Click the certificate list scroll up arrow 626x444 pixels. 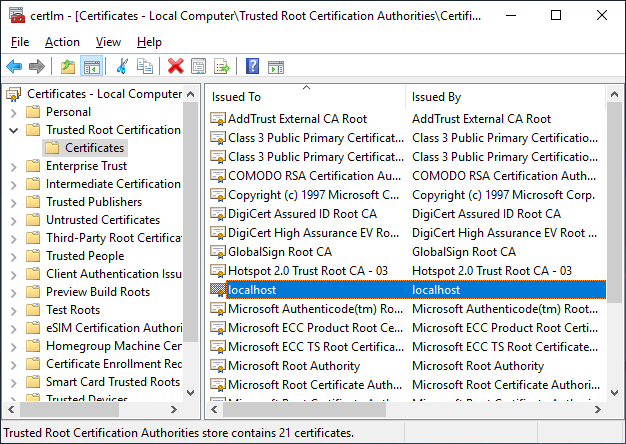[x=615, y=95]
